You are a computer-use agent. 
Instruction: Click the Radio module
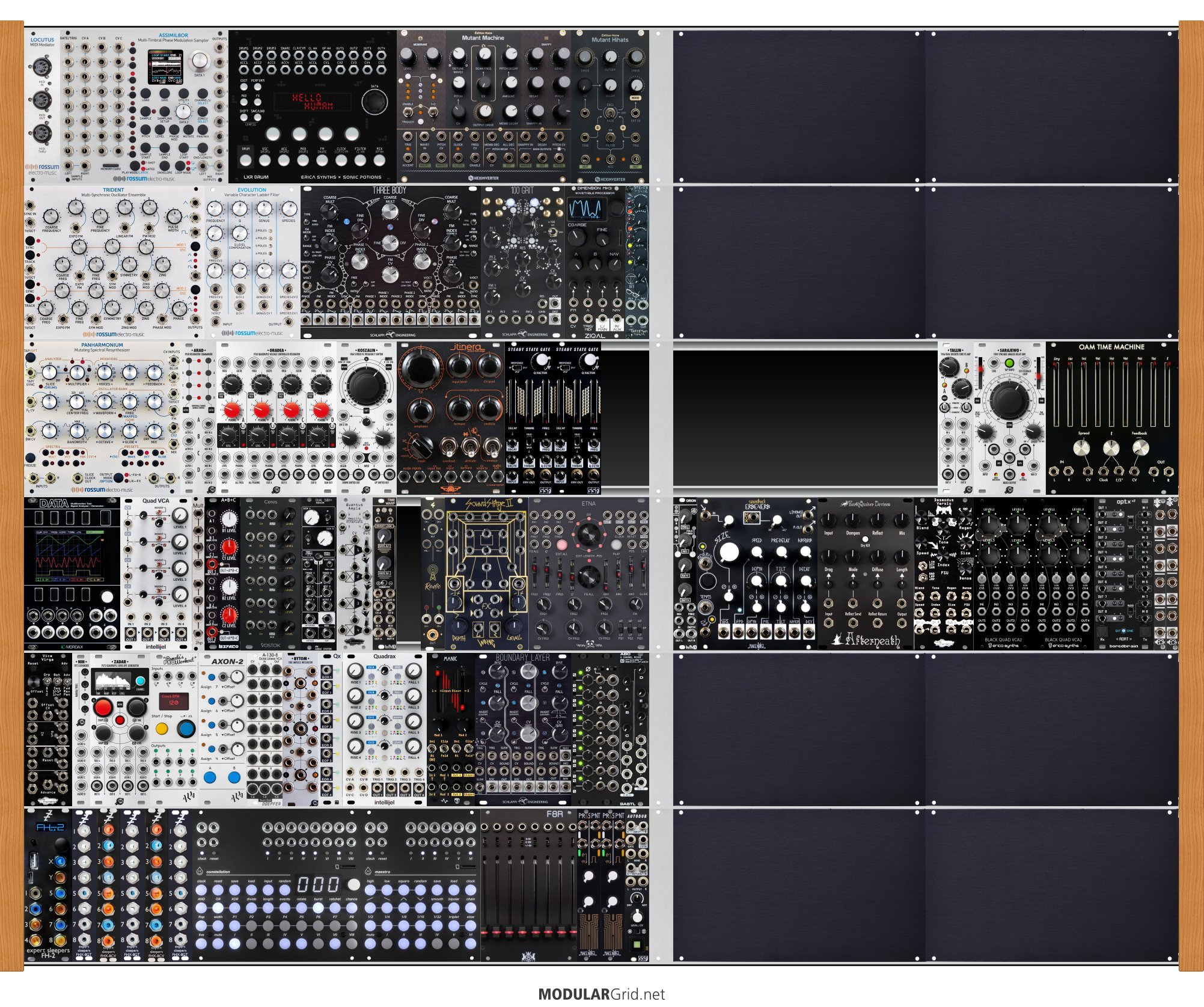pos(433,574)
